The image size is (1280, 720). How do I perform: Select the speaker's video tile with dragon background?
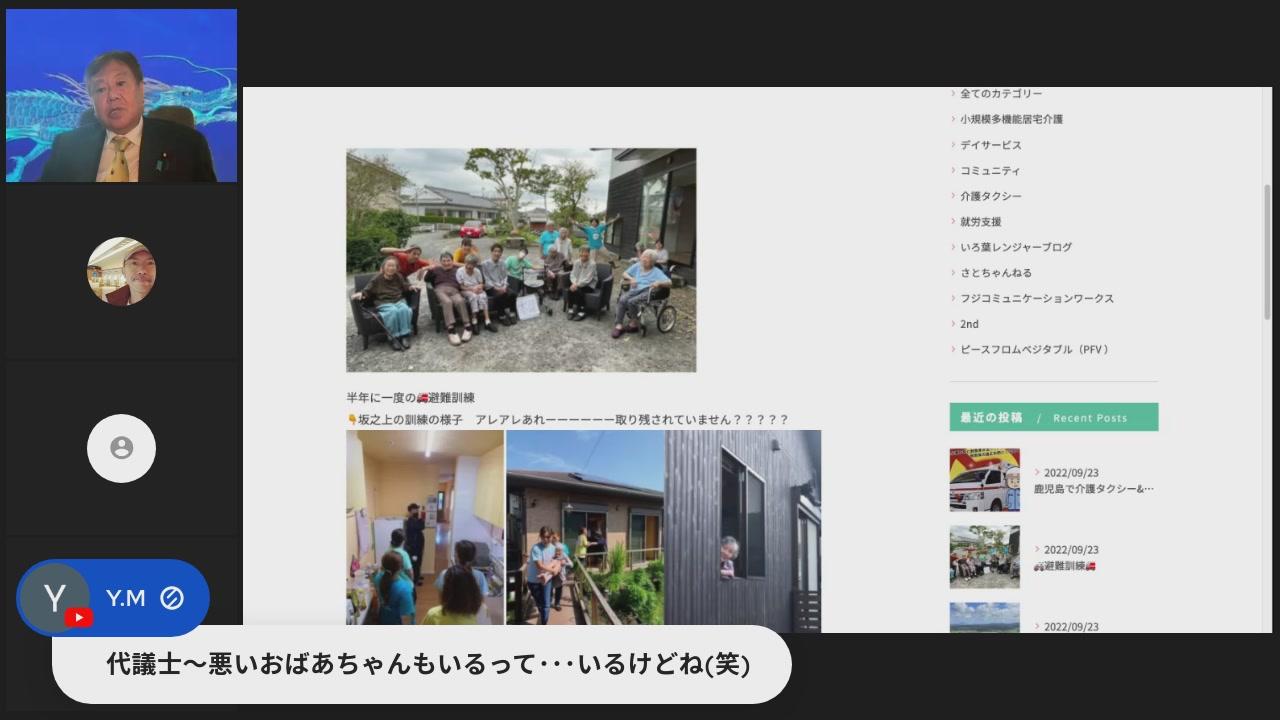tap(121, 96)
